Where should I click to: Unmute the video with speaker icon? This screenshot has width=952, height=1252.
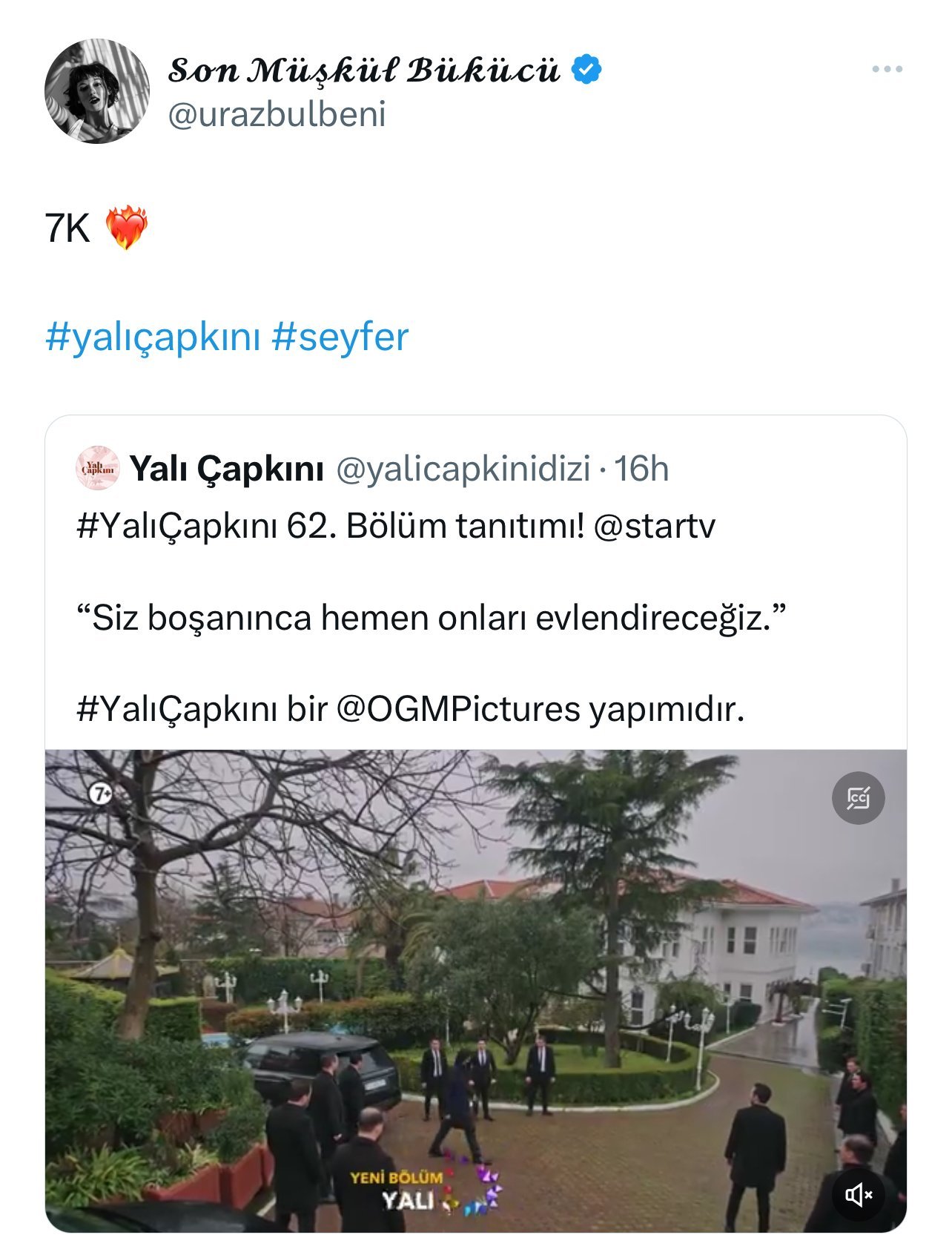(x=859, y=1195)
